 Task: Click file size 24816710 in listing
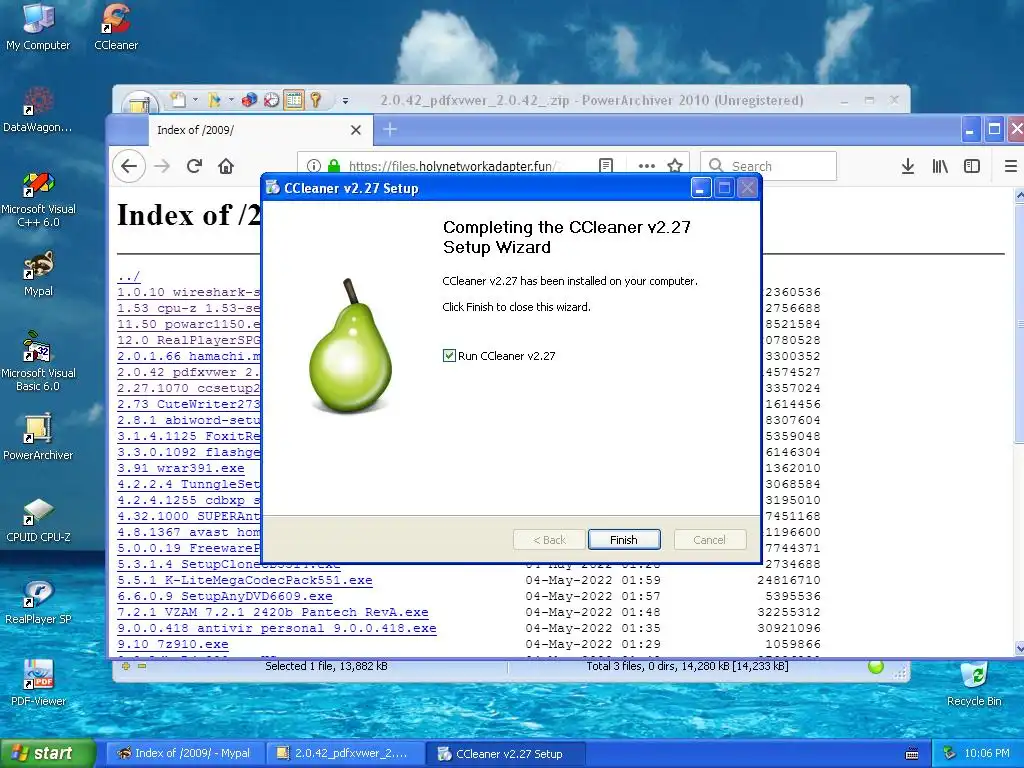click(x=789, y=580)
